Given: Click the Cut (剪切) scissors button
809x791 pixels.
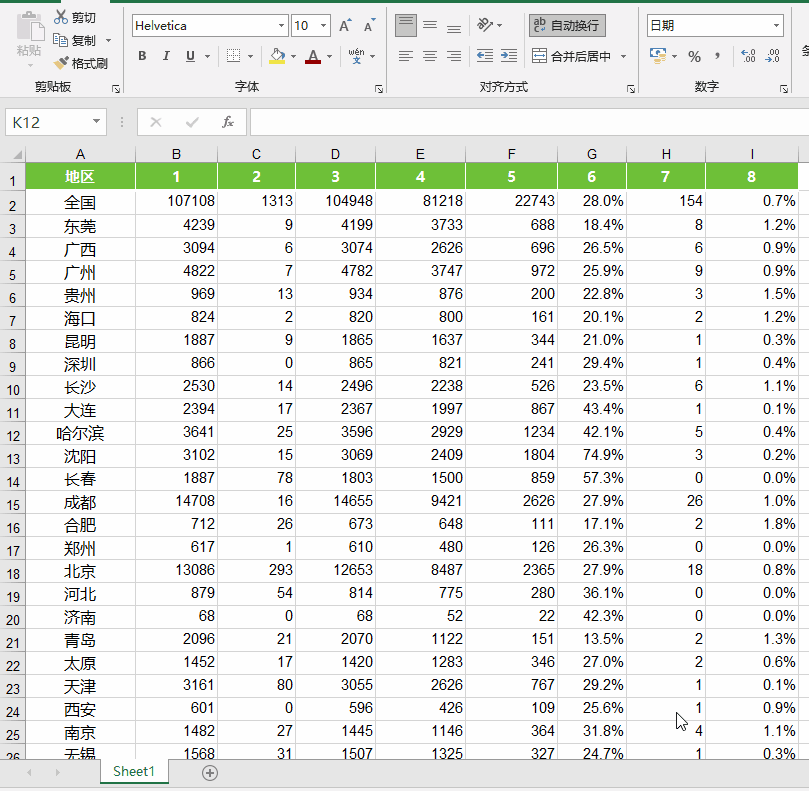Looking at the screenshot, I should [75, 18].
